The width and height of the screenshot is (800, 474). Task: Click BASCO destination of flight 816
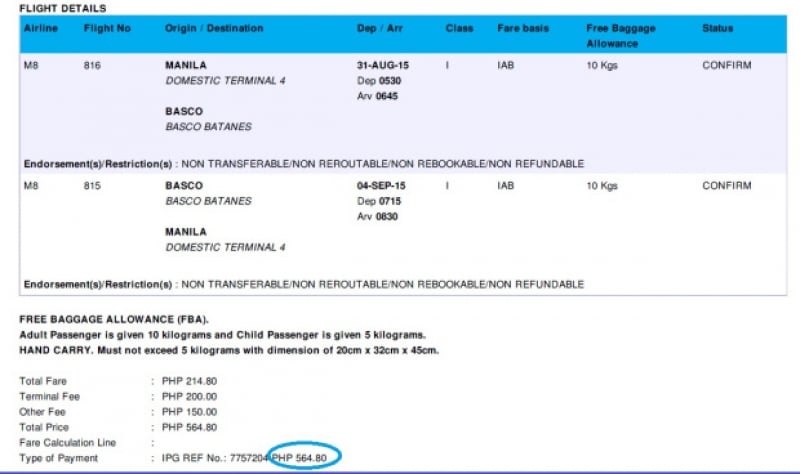click(x=184, y=111)
